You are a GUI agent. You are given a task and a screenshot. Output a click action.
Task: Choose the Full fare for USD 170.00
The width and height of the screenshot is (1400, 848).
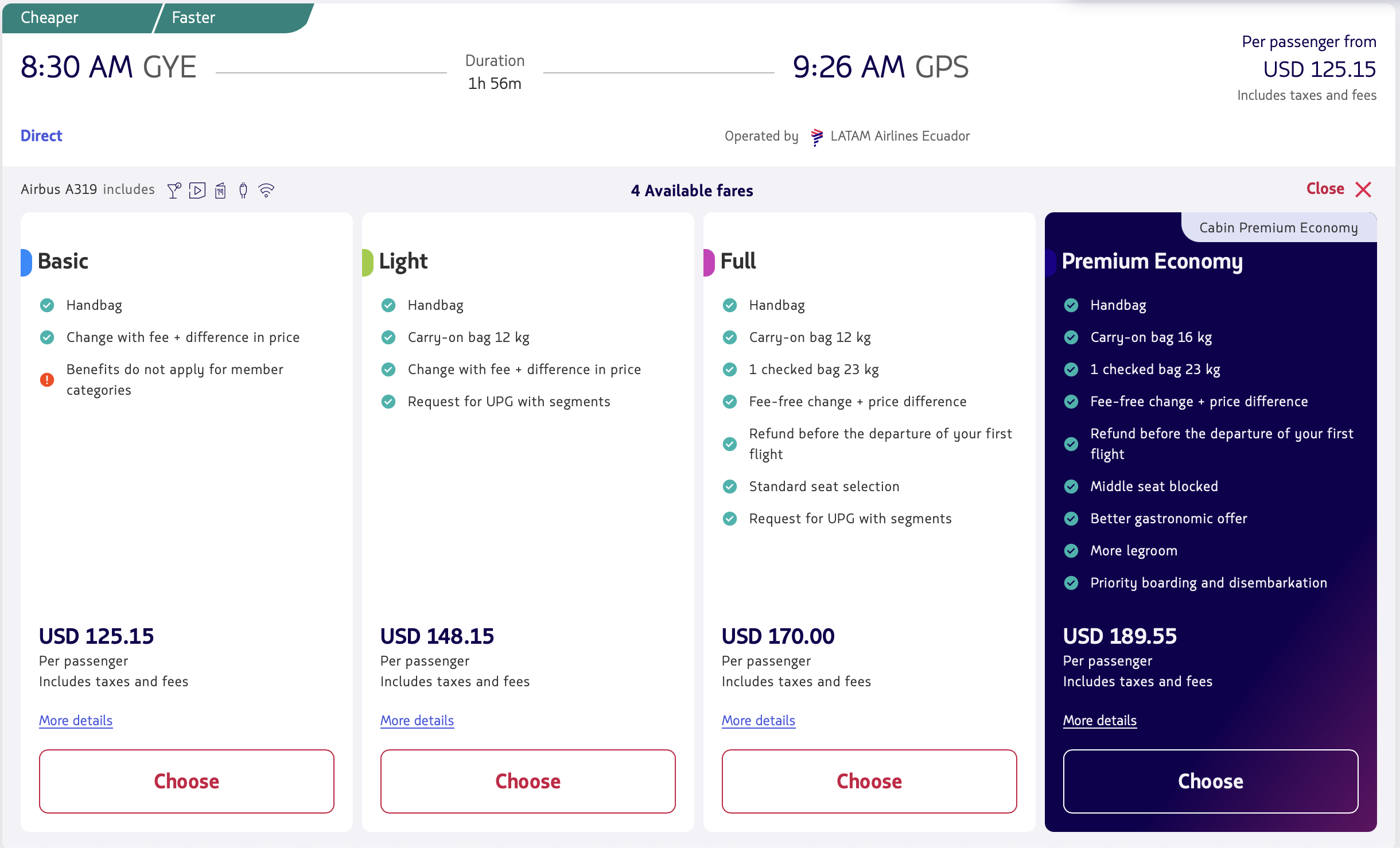[869, 781]
